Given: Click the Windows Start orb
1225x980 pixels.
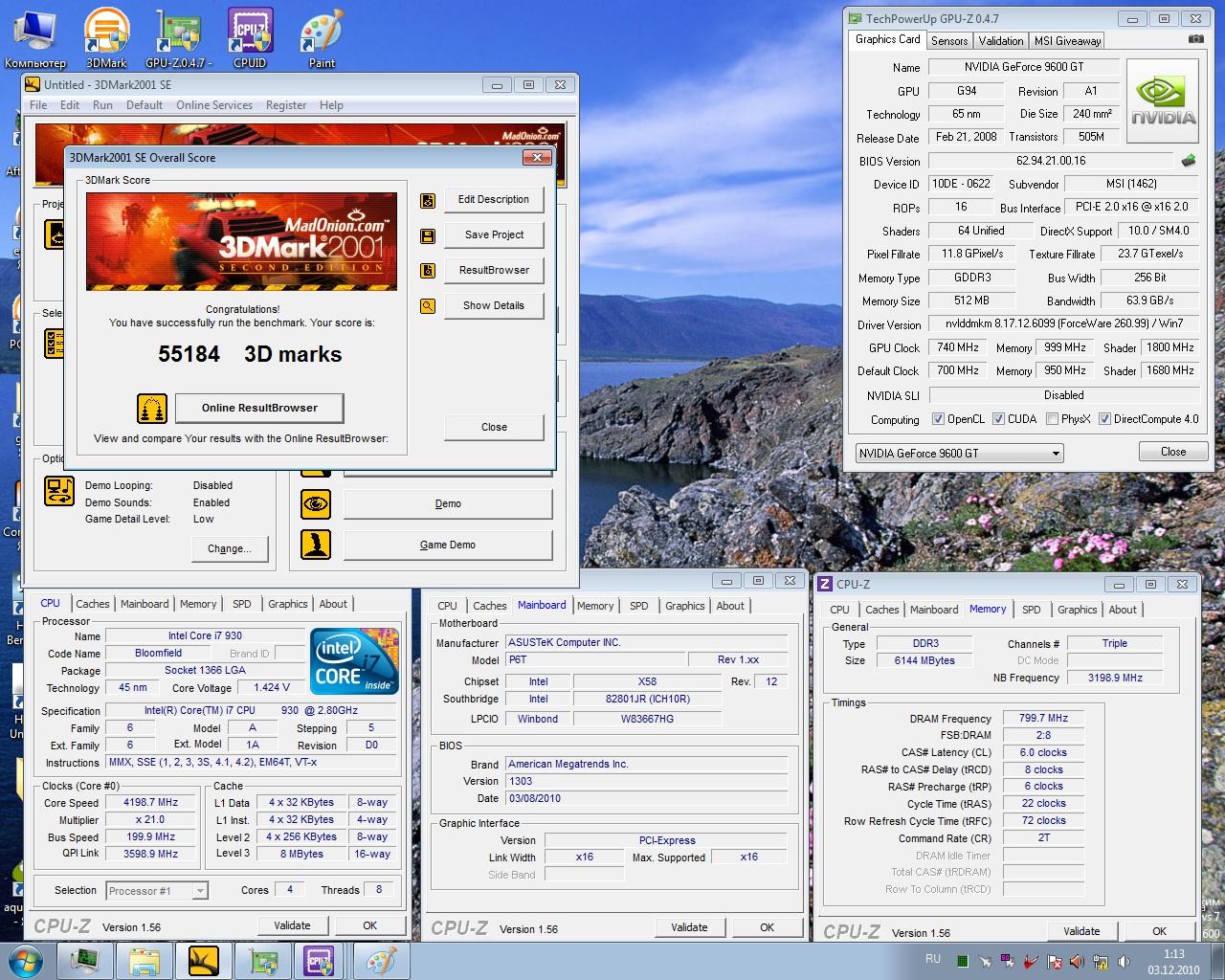Looking at the screenshot, I should tap(27, 960).
